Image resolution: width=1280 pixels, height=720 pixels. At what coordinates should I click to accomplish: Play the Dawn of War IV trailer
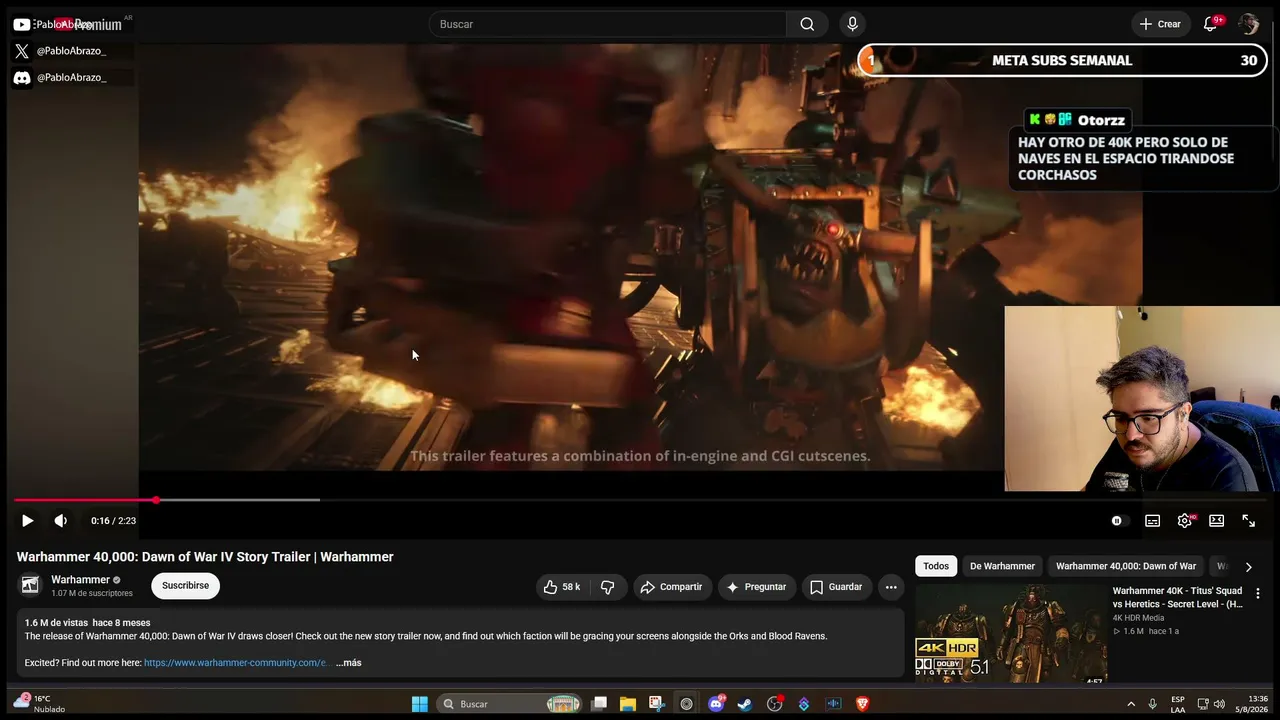coord(27,521)
